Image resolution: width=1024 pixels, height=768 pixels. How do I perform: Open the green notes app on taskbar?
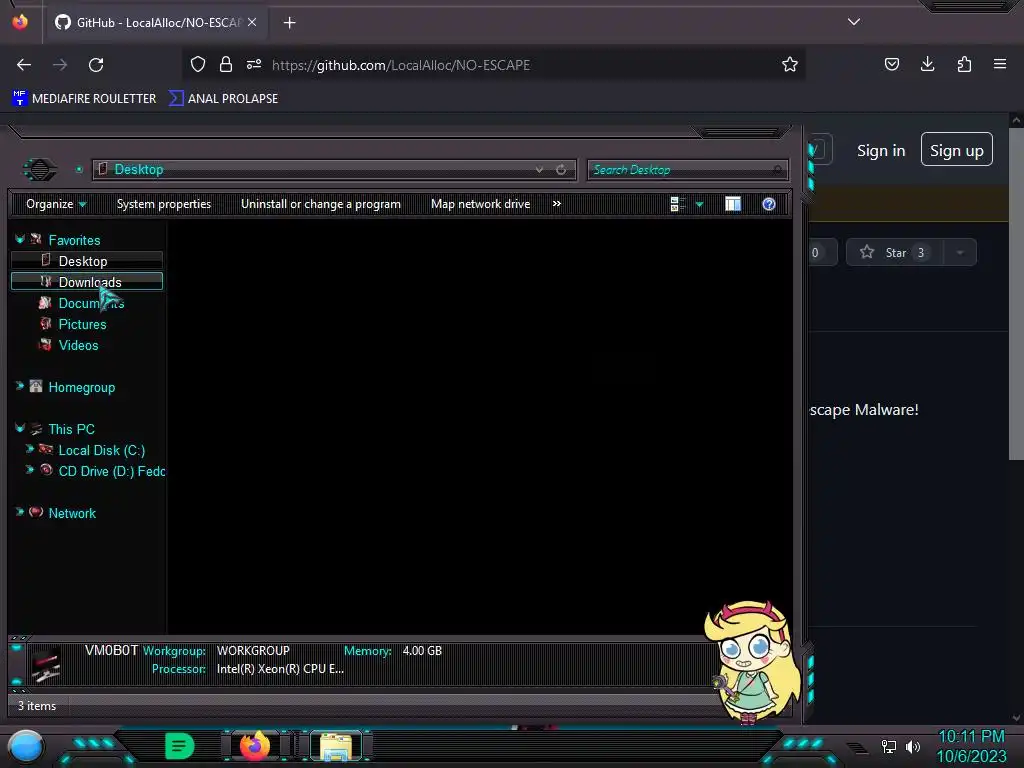coord(179,746)
